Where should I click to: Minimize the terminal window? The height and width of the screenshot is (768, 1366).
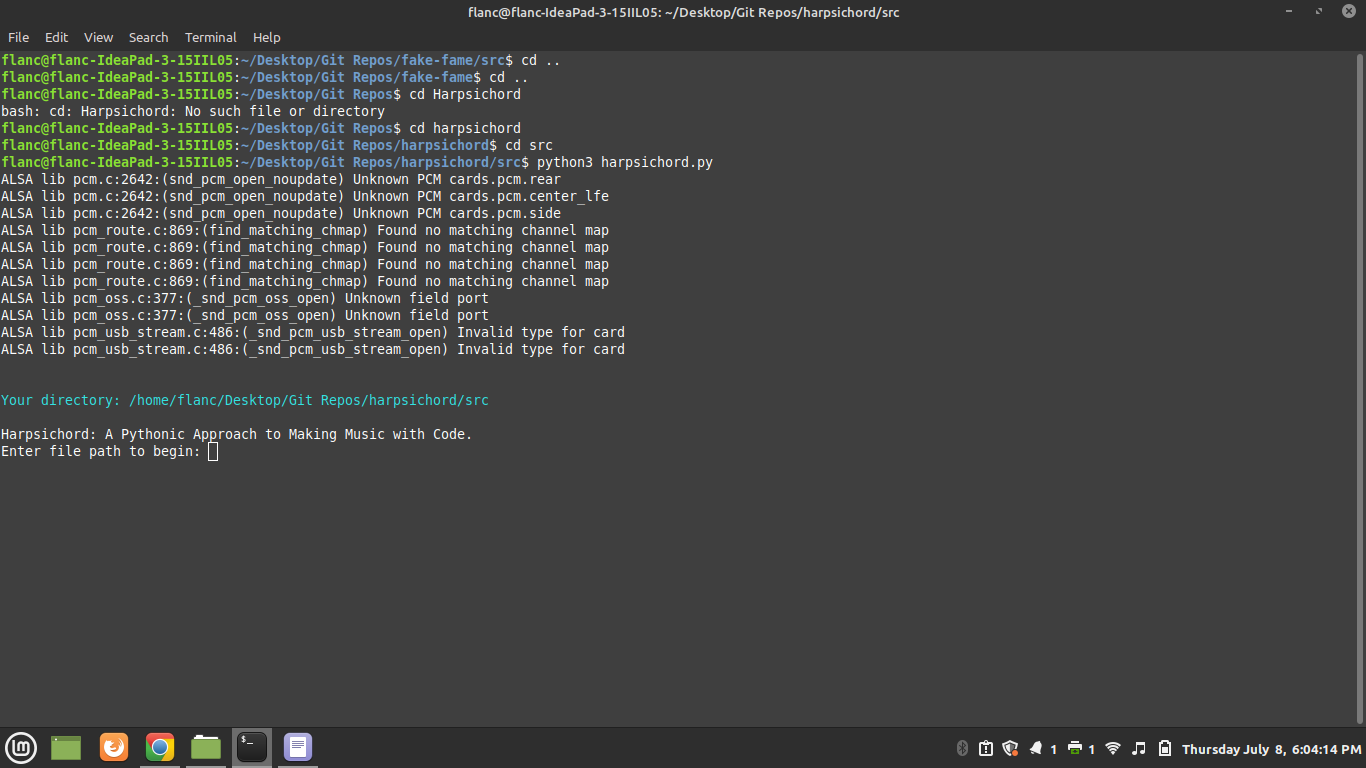pyautogui.click(x=1289, y=12)
